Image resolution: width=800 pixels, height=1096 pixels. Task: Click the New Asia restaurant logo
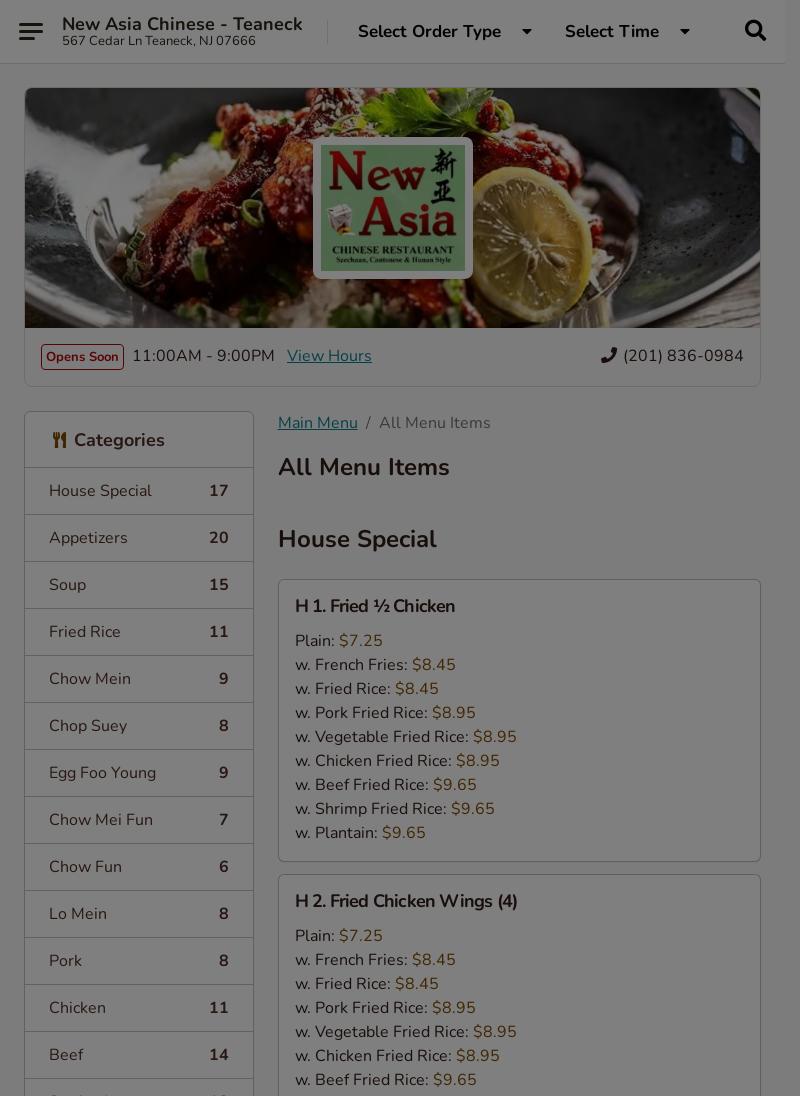(x=392, y=208)
